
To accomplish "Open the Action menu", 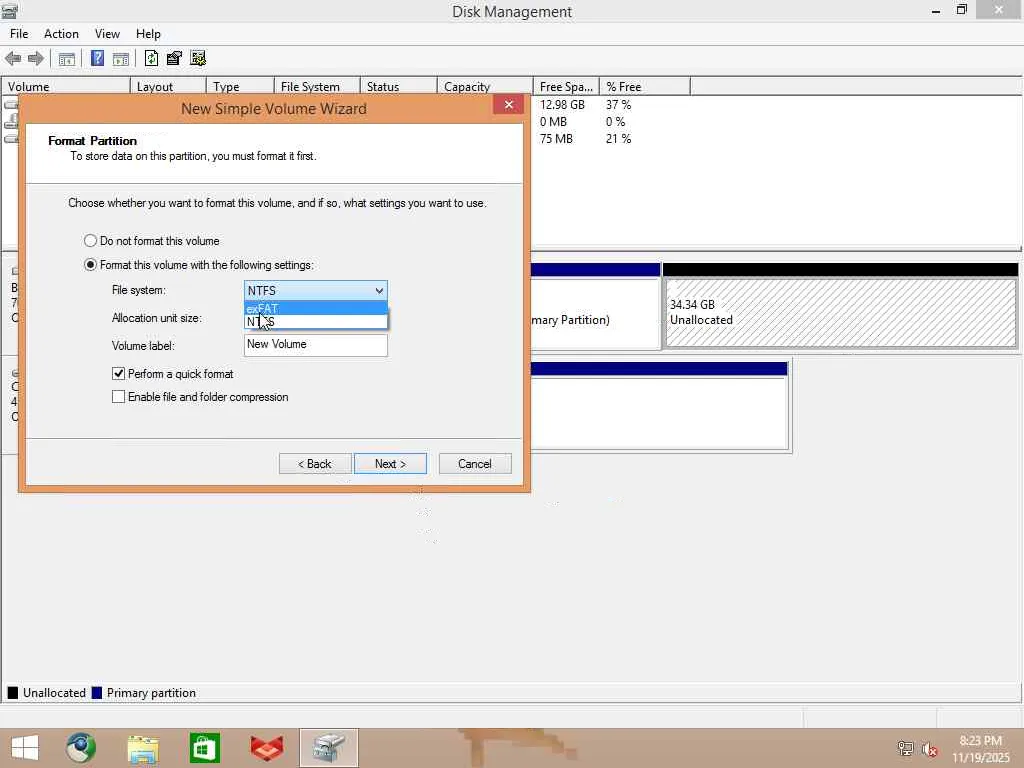I will (61, 33).
